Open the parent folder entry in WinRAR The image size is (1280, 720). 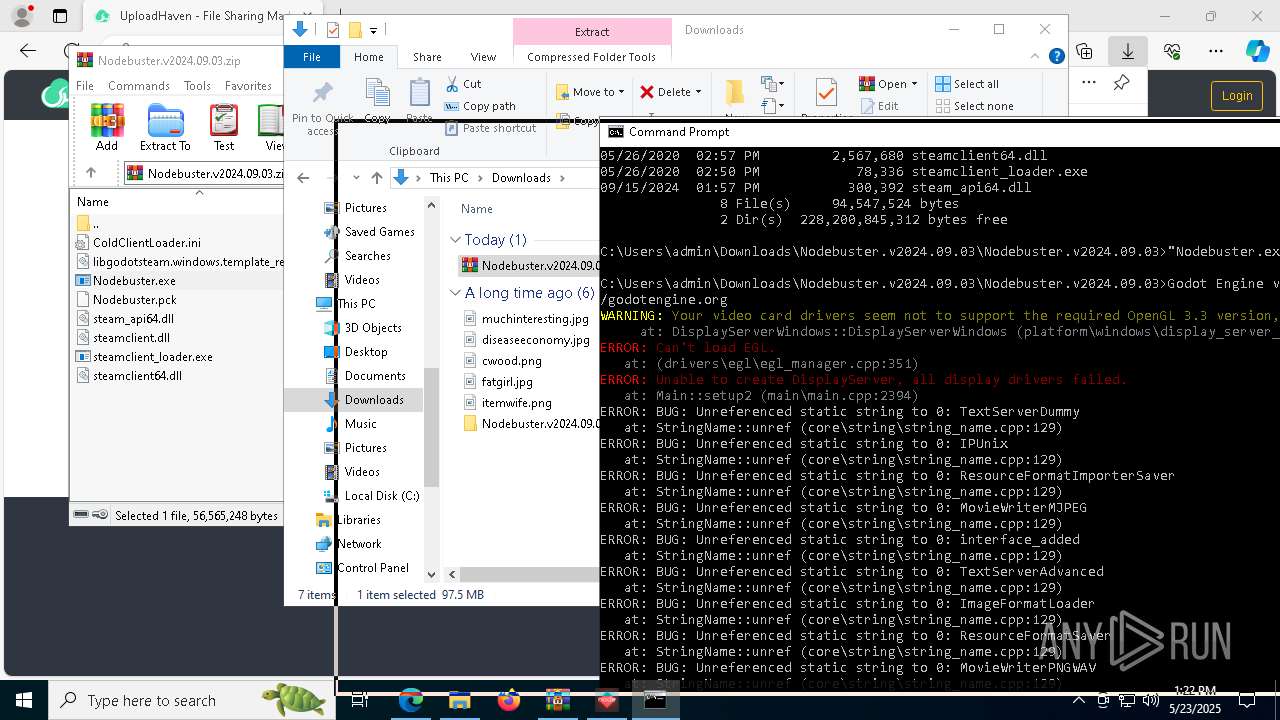[88, 224]
